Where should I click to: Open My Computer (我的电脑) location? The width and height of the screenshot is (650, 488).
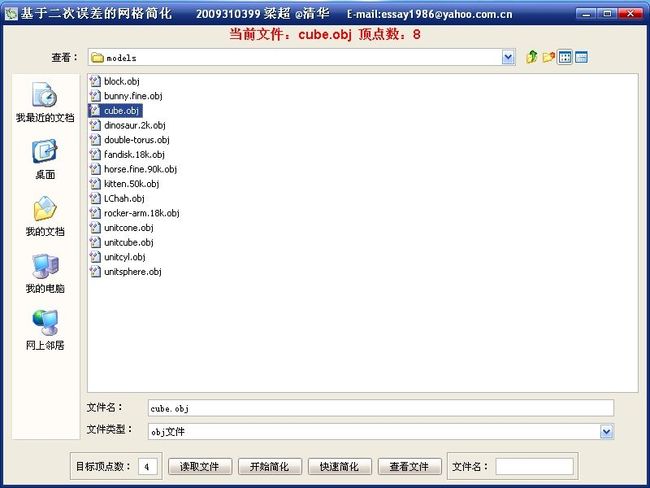coord(45,273)
